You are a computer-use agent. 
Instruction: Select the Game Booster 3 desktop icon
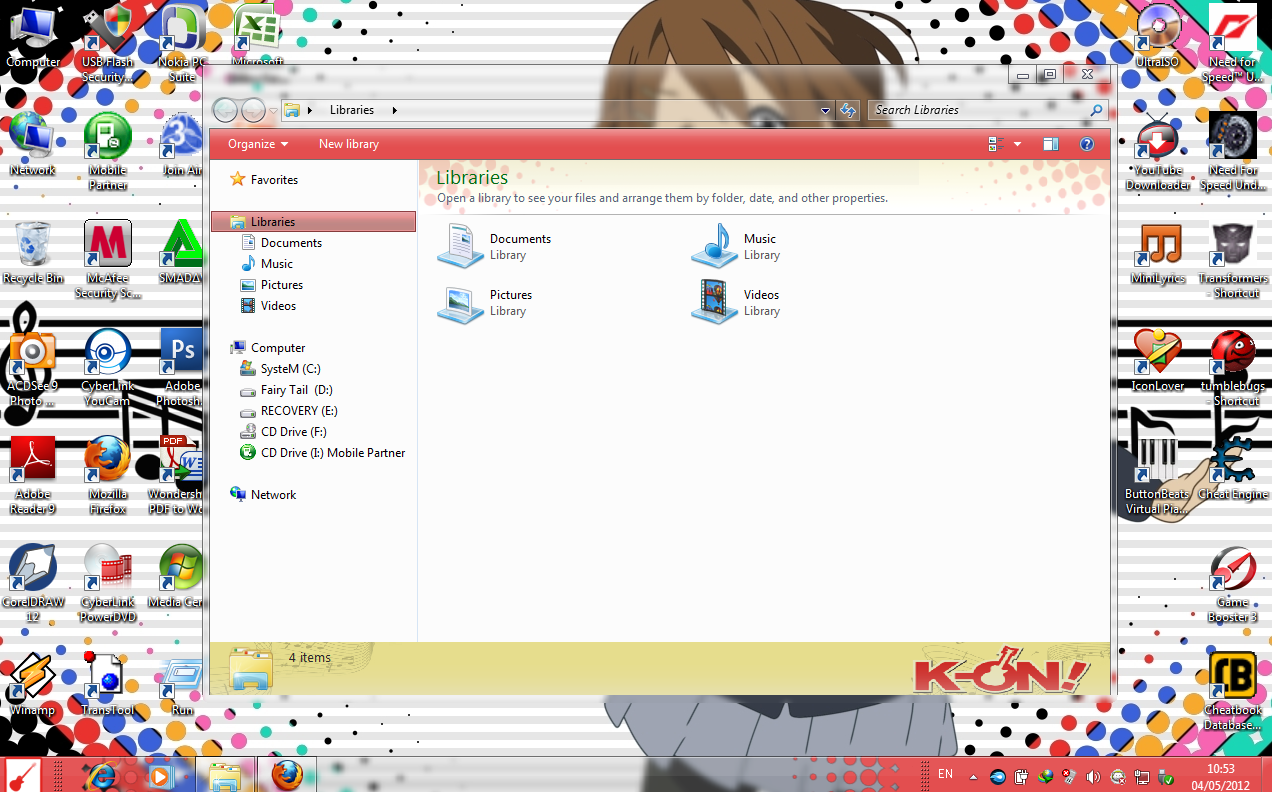[x=1233, y=585]
